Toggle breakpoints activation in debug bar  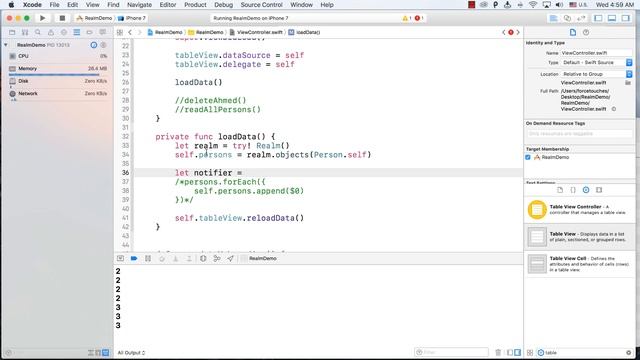coord(134,258)
